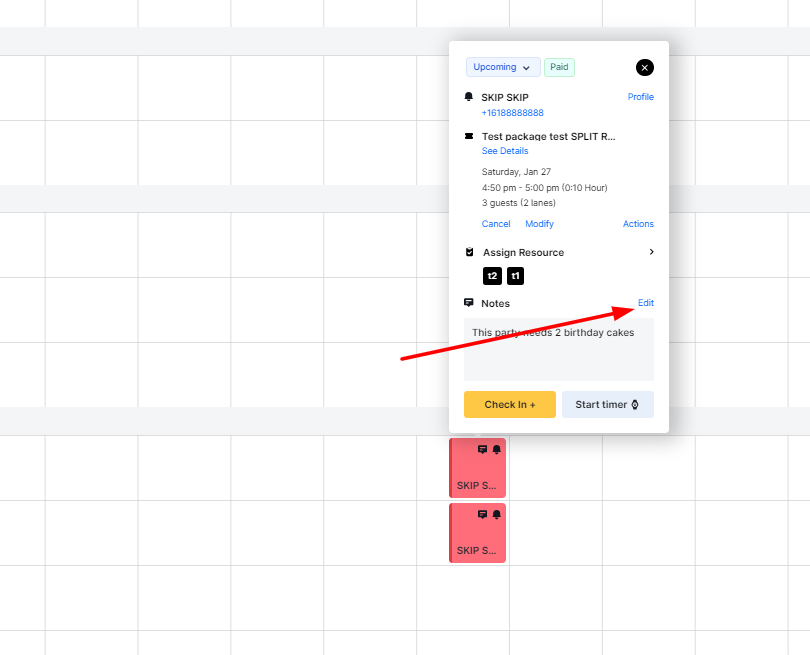Open SKIP SKIP customer Profile link
Screen dimensions: 810x655
coord(641,97)
